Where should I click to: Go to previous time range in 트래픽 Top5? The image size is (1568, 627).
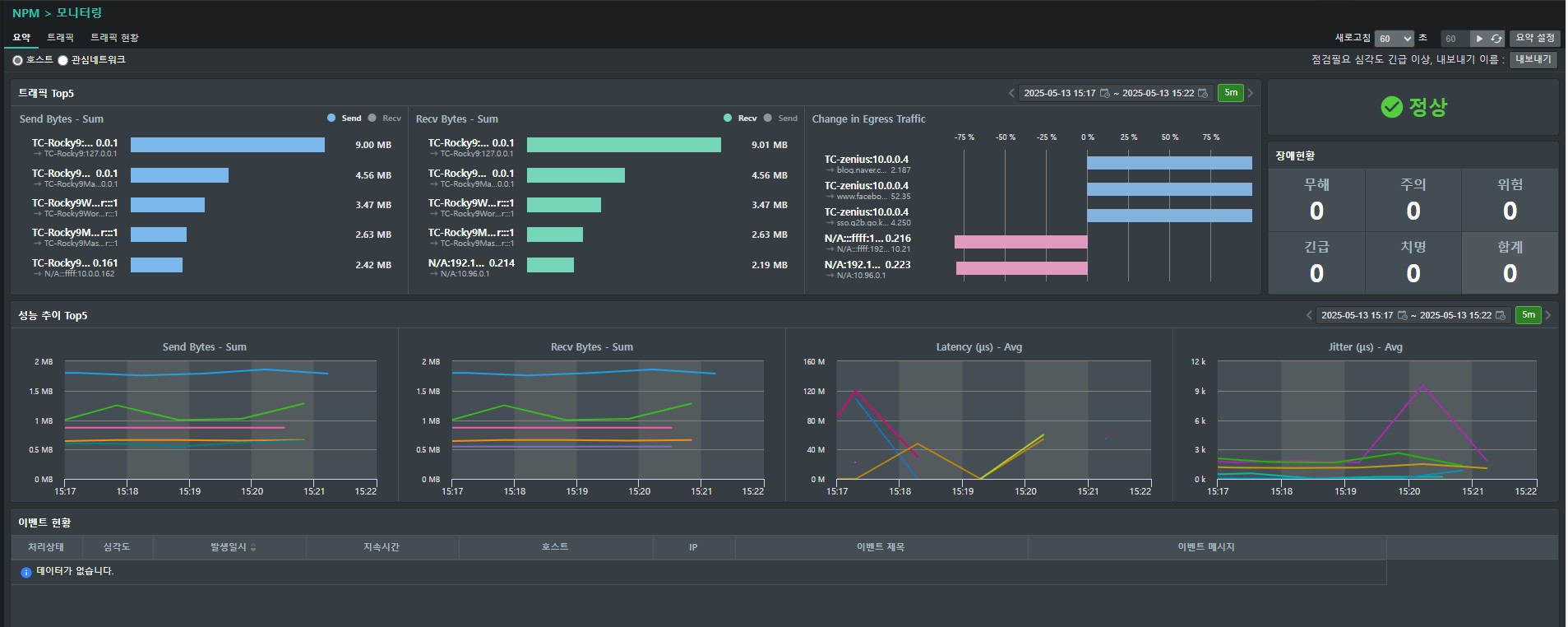click(1011, 93)
